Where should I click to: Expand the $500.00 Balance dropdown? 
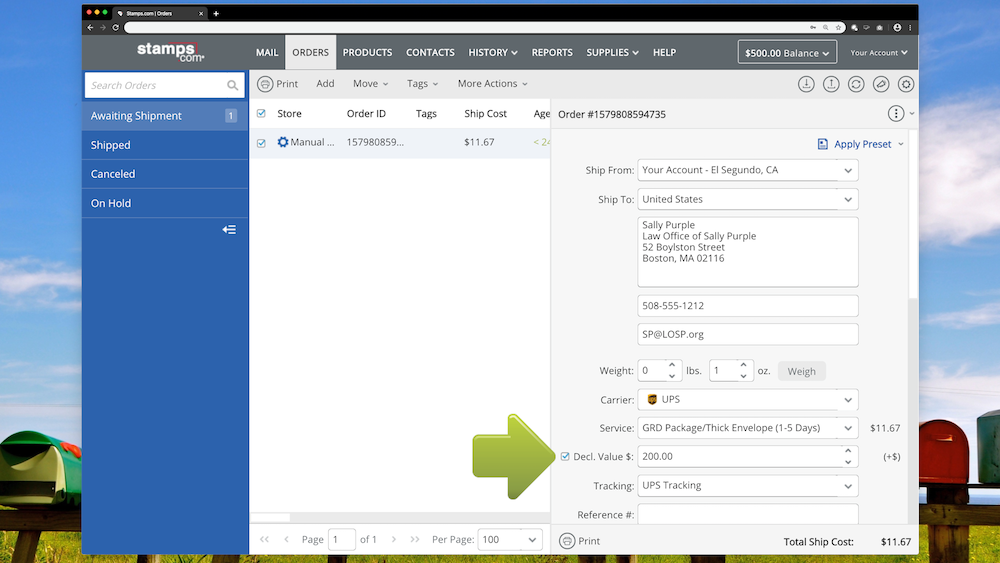tap(787, 52)
